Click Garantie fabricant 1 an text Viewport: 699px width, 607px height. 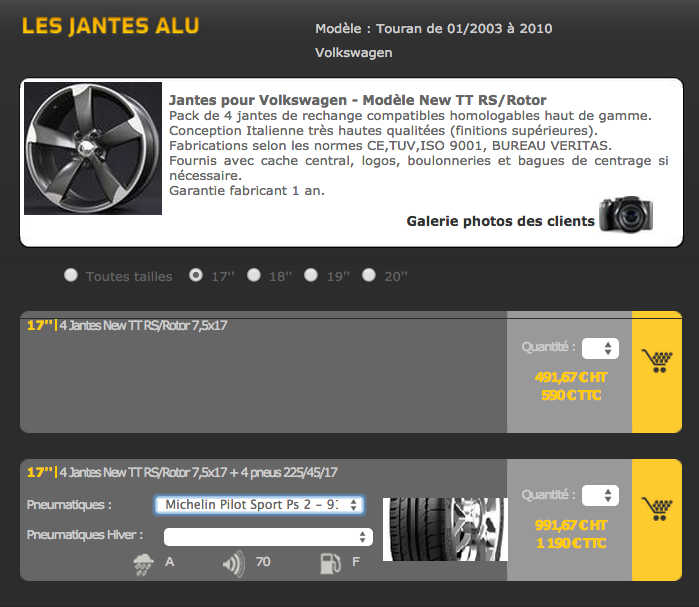pos(247,191)
